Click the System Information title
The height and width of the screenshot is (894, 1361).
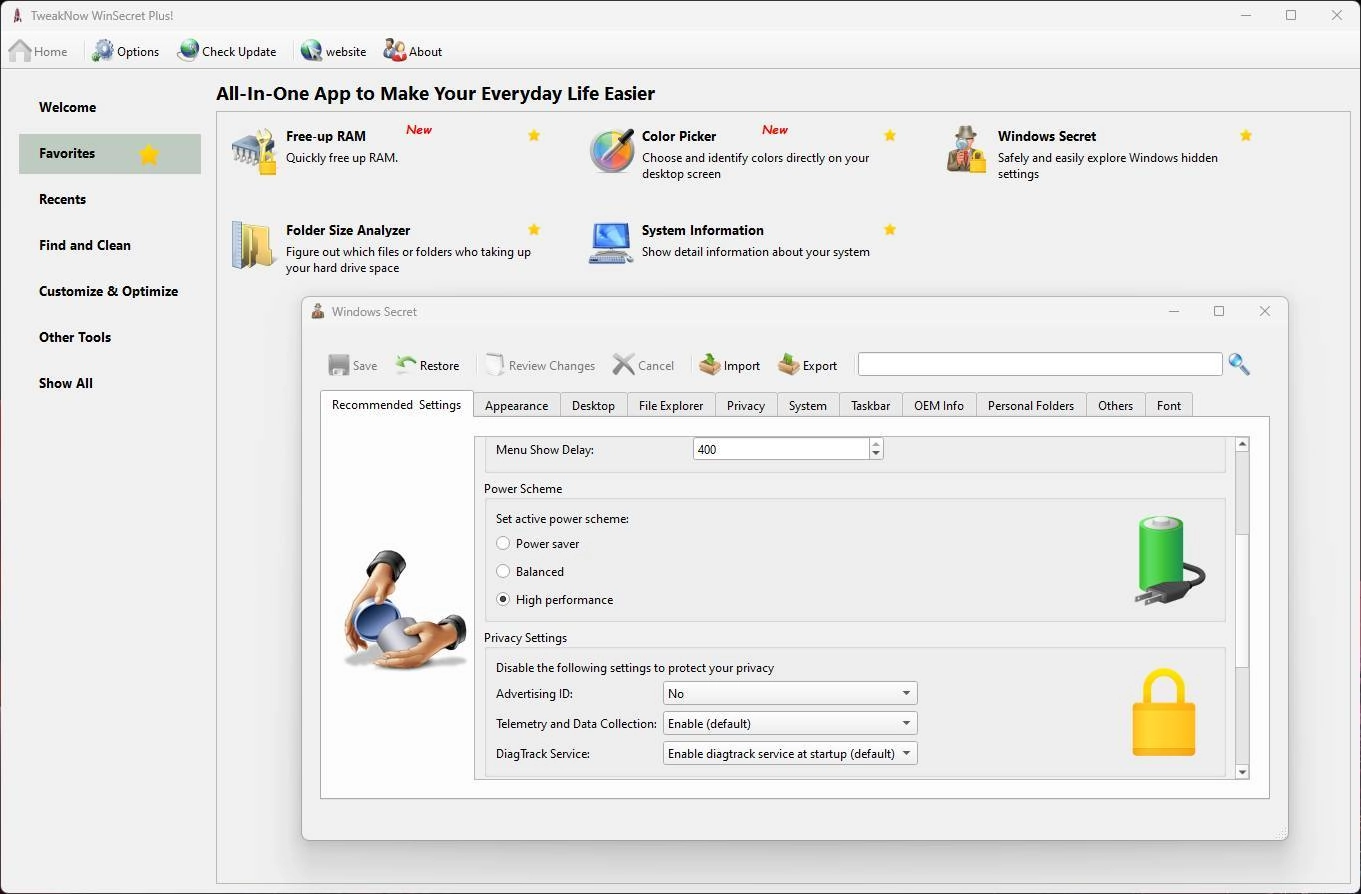click(703, 230)
